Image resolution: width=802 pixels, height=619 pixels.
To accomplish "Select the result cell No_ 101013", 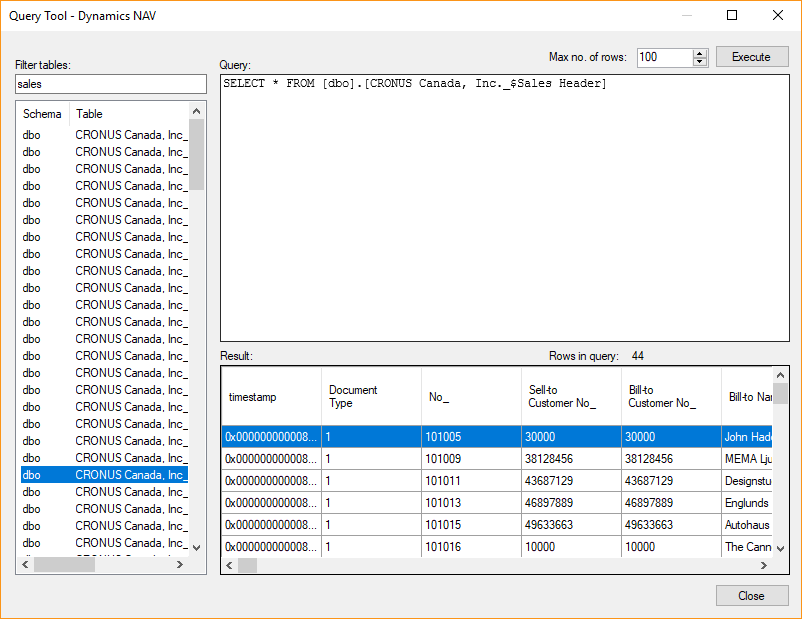I will point(472,503).
